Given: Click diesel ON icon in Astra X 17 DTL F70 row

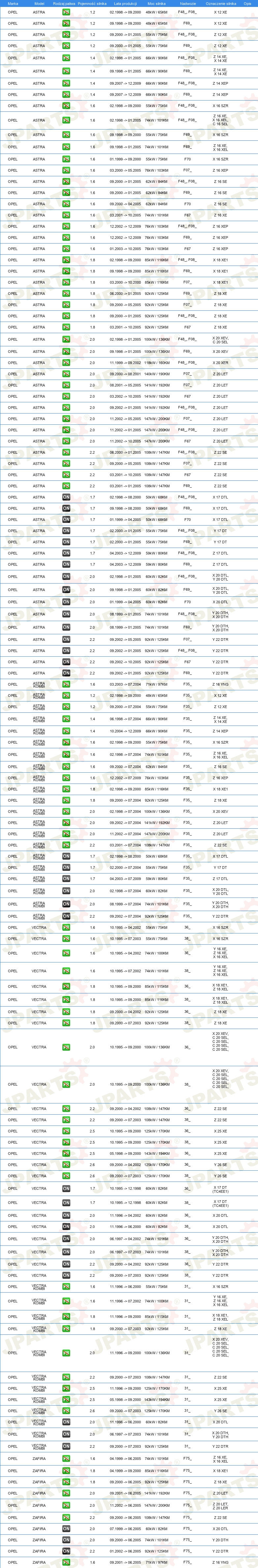Looking at the screenshot, I should (x=66, y=520).
